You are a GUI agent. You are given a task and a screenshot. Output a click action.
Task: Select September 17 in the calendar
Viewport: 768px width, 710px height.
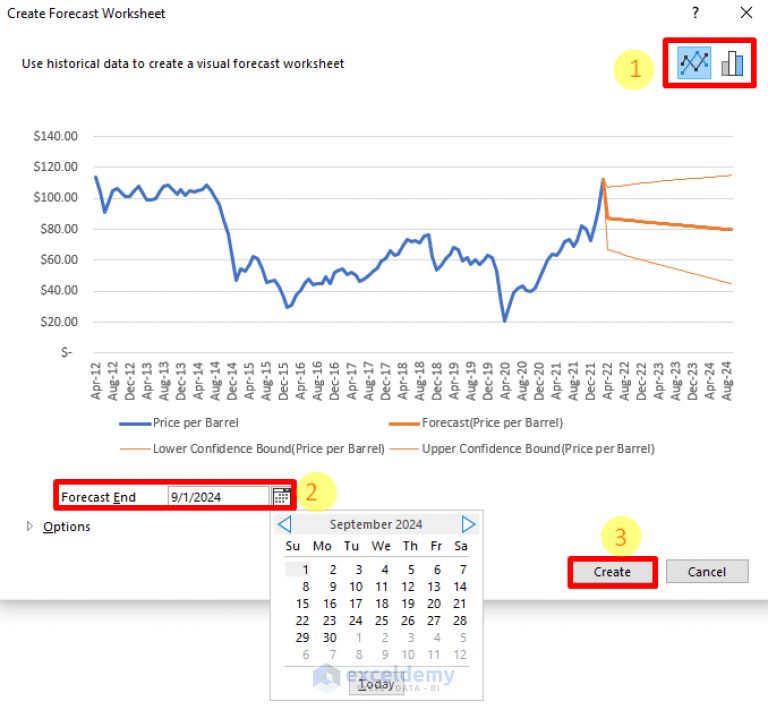pos(356,604)
